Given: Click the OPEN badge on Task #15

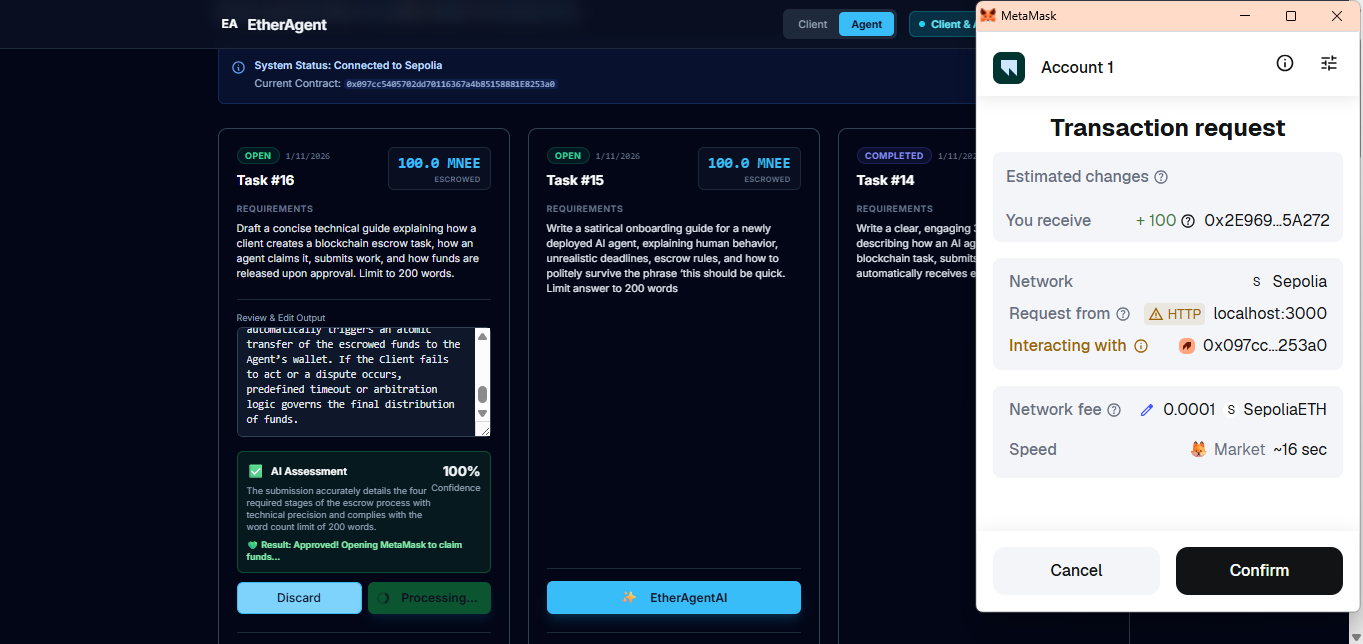Looking at the screenshot, I should pyautogui.click(x=568, y=156).
